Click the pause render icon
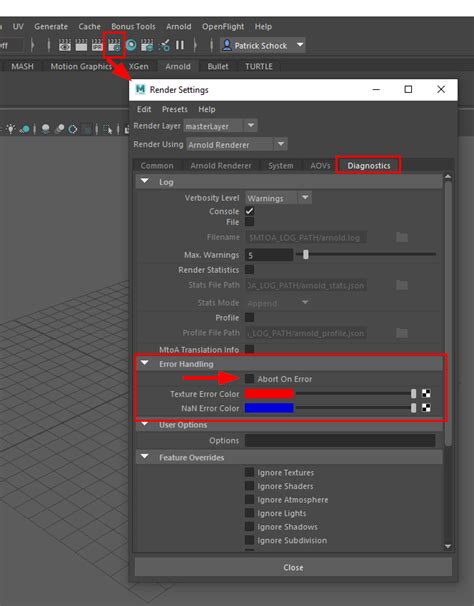 point(180,46)
